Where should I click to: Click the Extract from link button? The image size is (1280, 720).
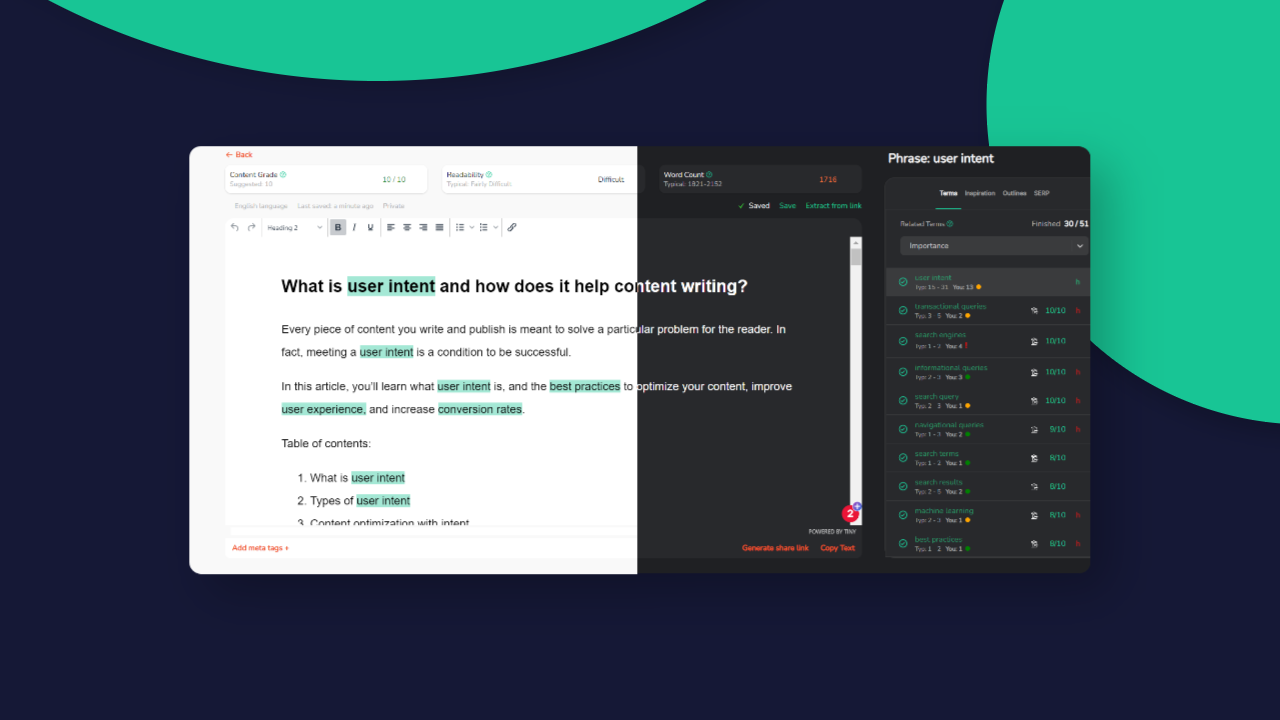click(833, 206)
